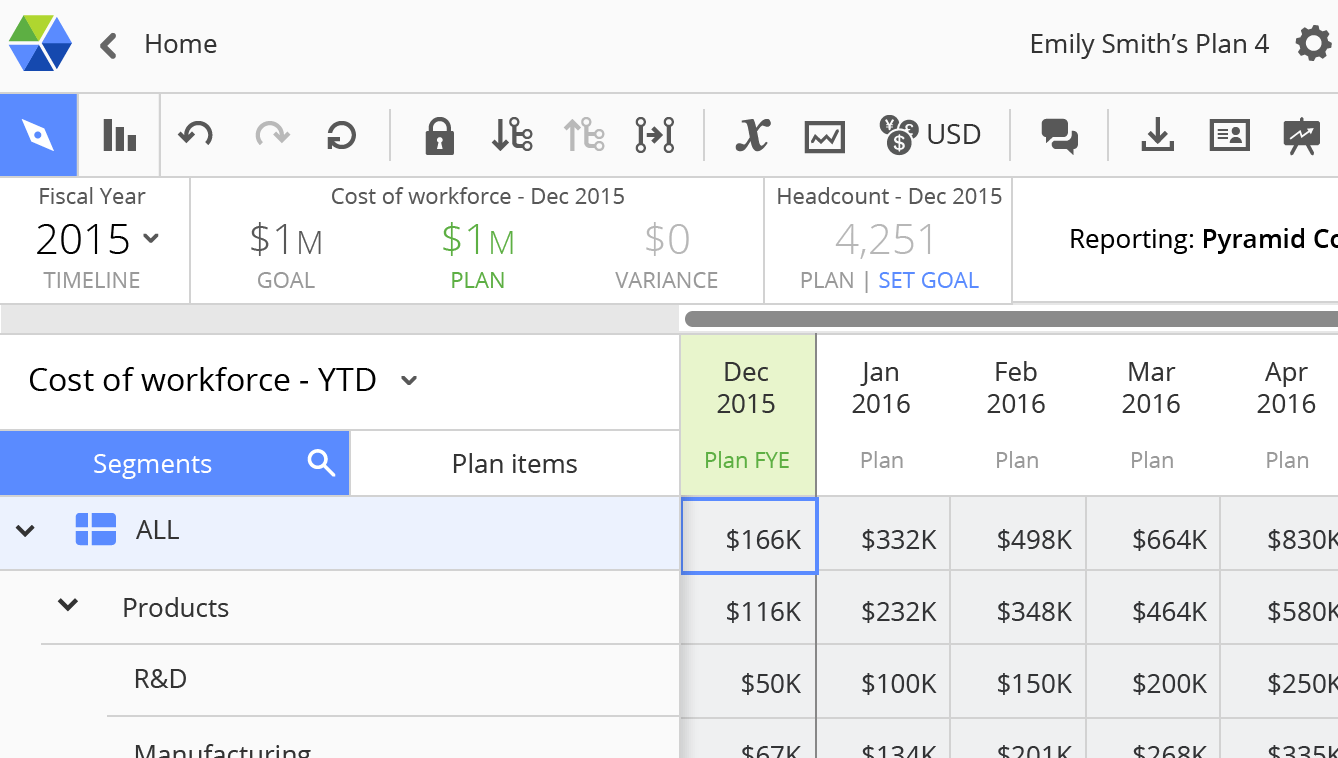Select the Segments tab
The image size is (1338, 758).
(152, 464)
